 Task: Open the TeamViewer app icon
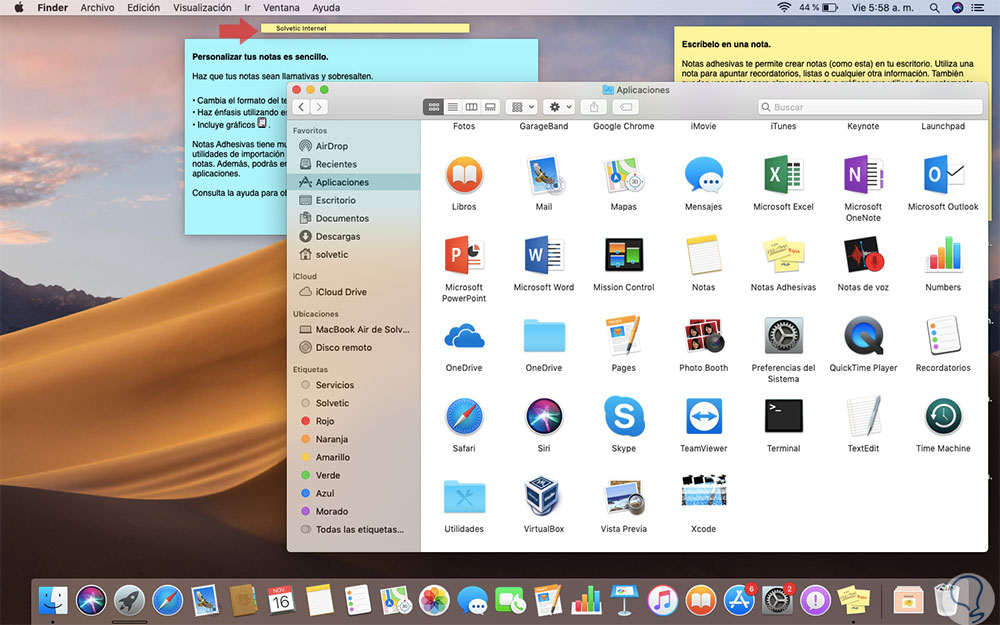pyautogui.click(x=703, y=416)
